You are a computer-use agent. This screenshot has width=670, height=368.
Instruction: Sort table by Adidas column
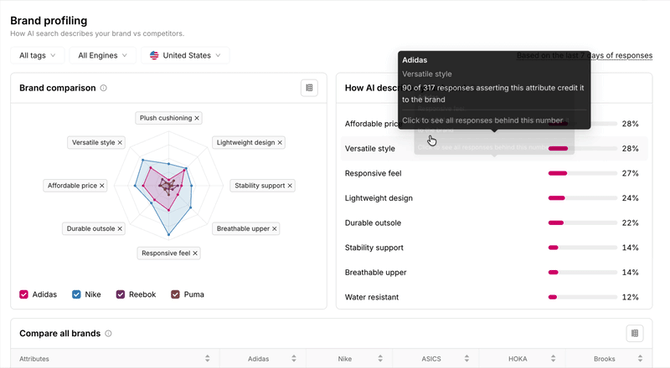[294, 359]
